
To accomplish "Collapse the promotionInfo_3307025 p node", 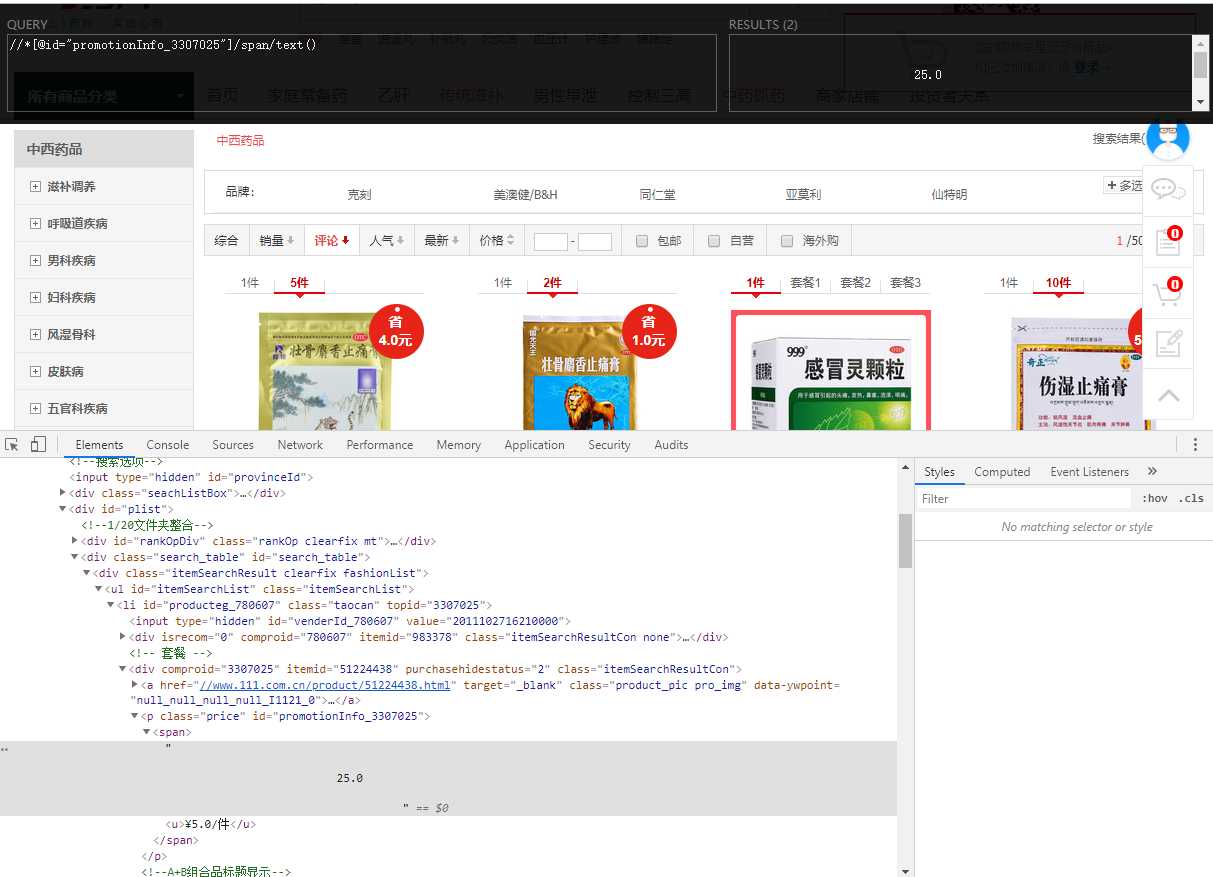I will (x=134, y=717).
